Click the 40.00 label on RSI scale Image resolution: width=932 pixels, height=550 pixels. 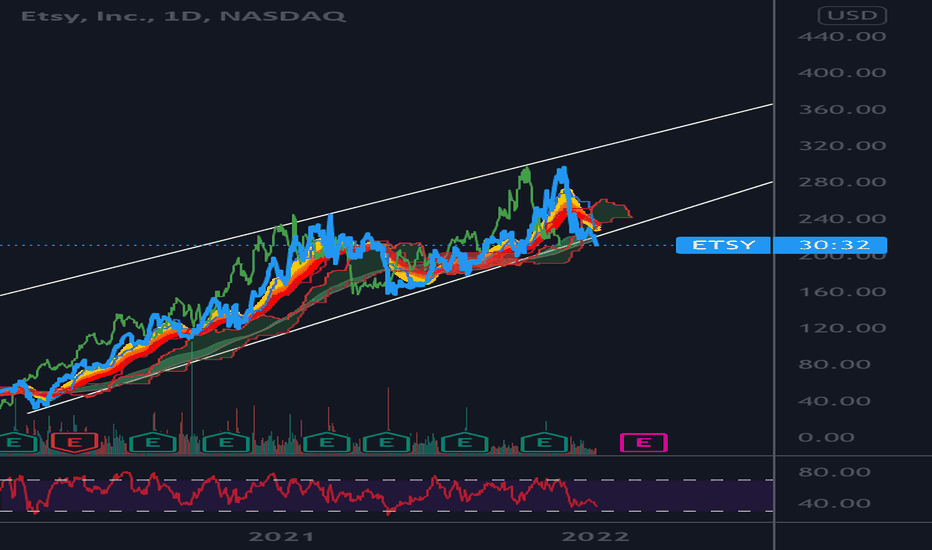[x=835, y=504]
